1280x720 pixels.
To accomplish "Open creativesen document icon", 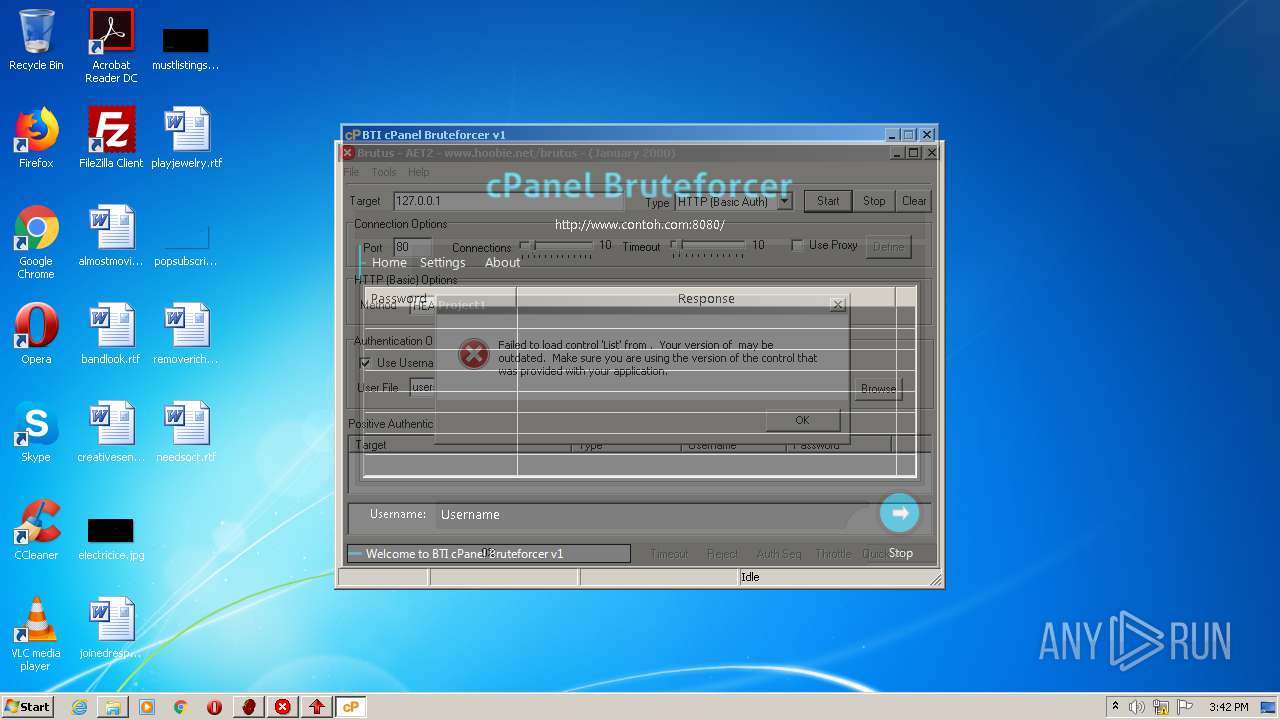I will point(111,432).
